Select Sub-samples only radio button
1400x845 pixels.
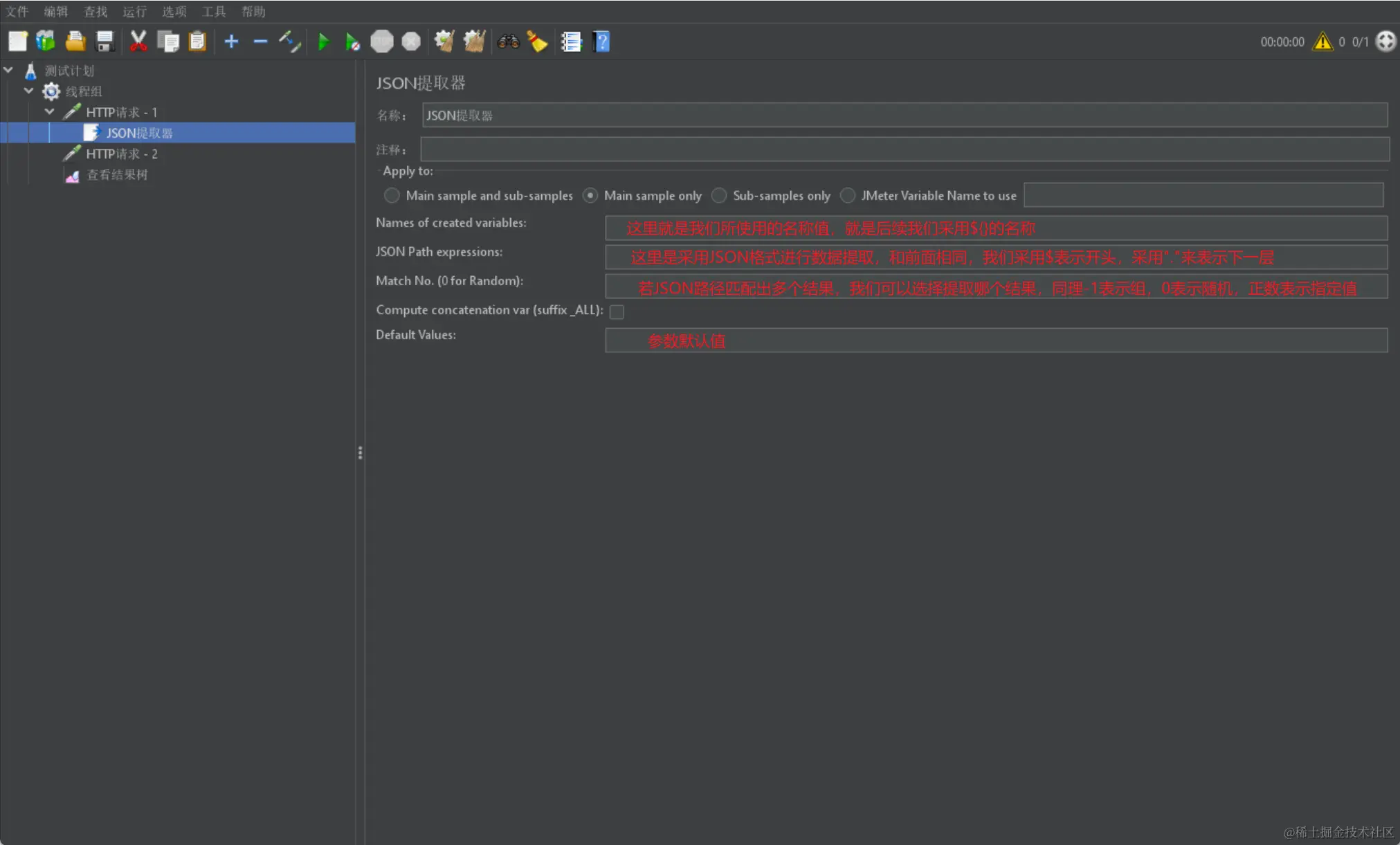coord(719,196)
